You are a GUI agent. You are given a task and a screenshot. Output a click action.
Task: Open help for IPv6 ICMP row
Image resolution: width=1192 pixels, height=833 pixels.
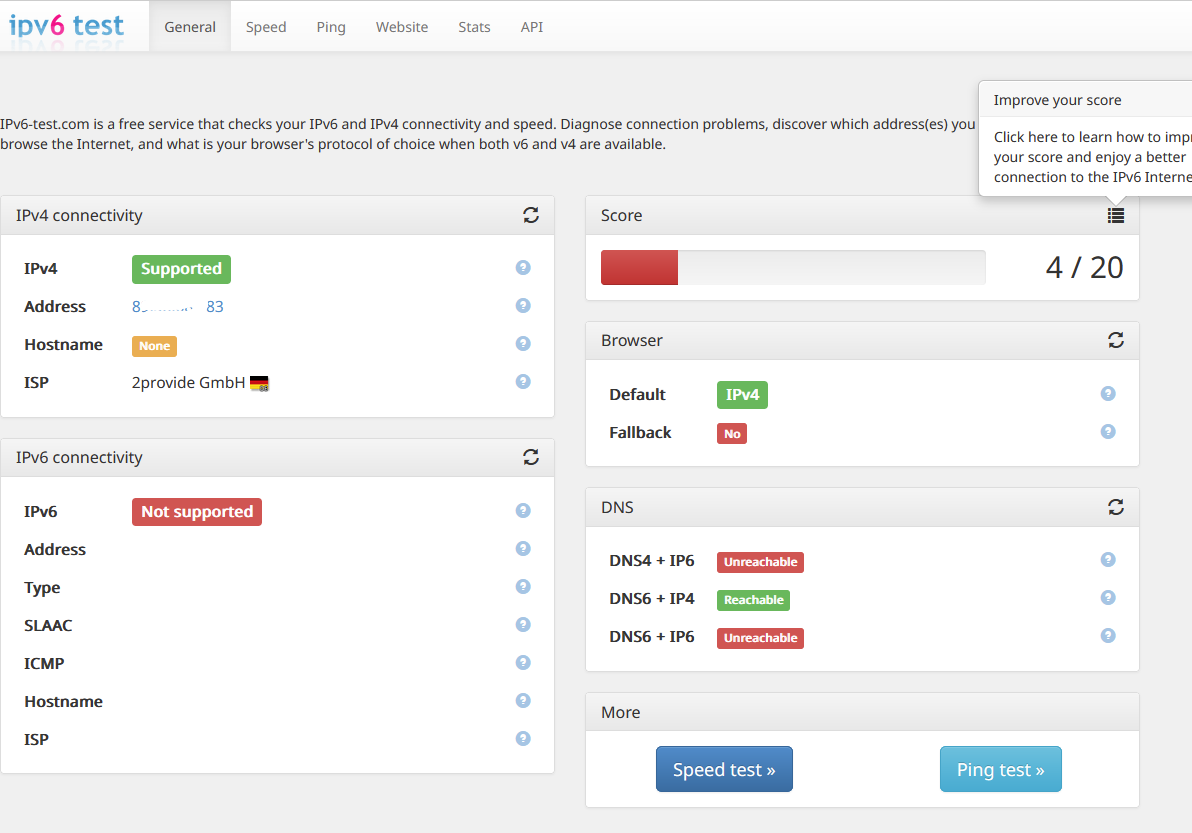click(x=523, y=663)
